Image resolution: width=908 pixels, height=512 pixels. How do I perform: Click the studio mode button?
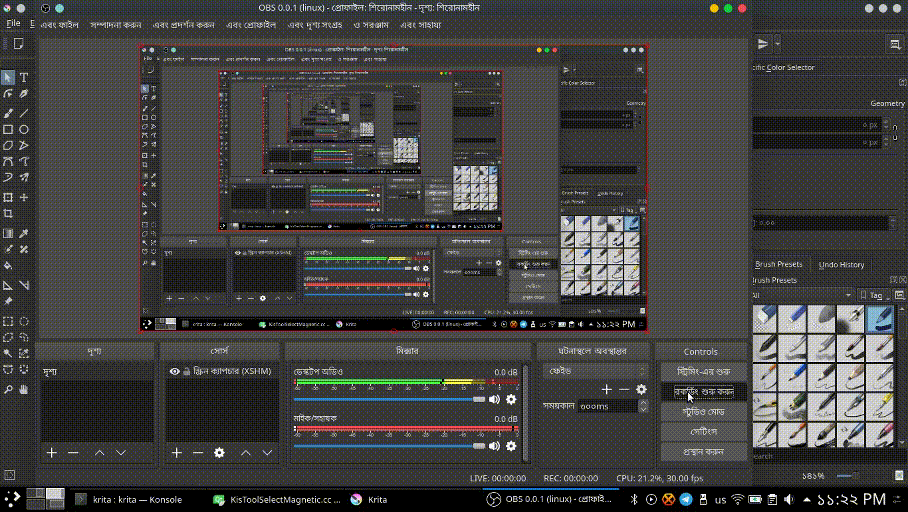pyautogui.click(x=704, y=412)
